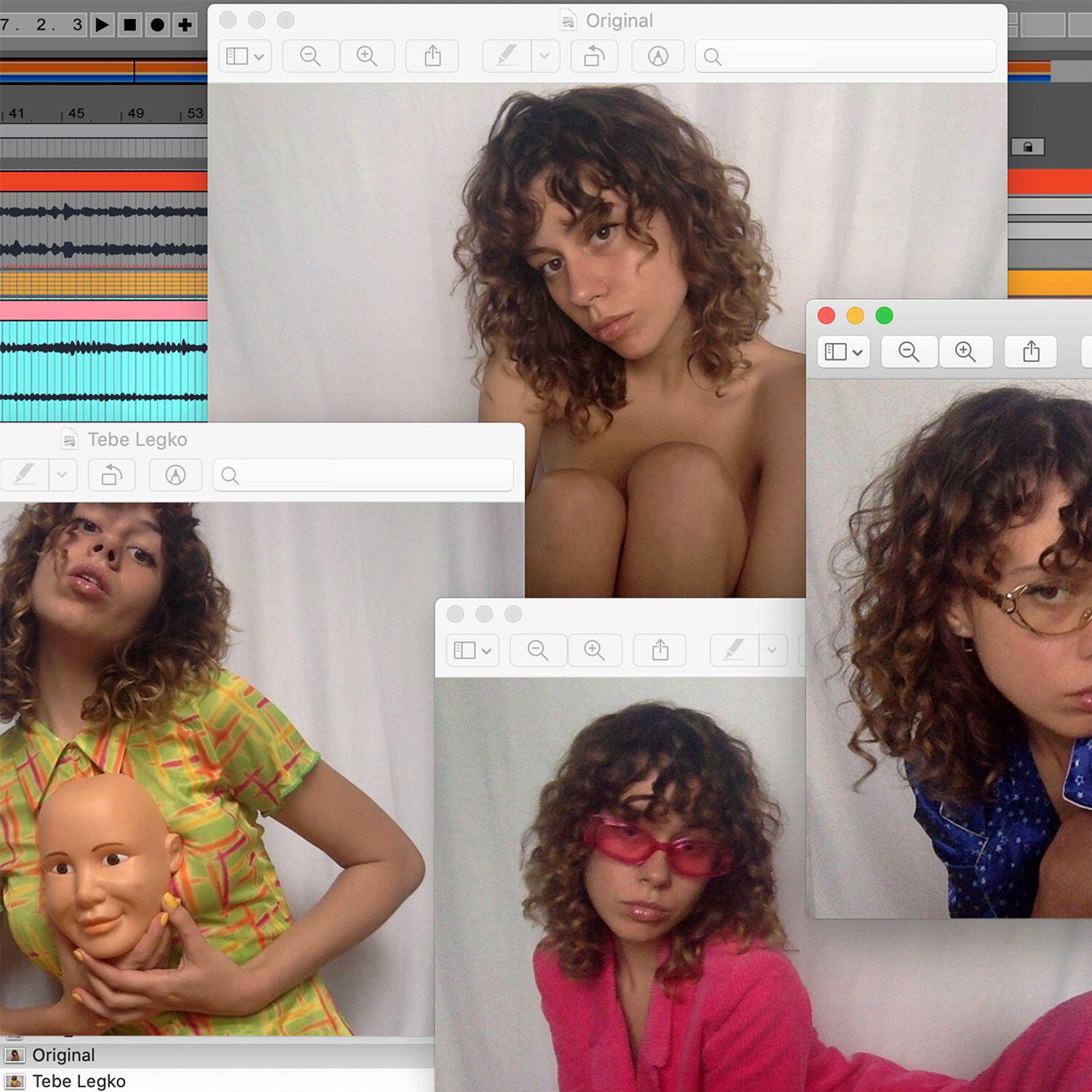The width and height of the screenshot is (1092, 1092).
Task: Rotate image in Tebe Legko window
Action: (x=112, y=475)
